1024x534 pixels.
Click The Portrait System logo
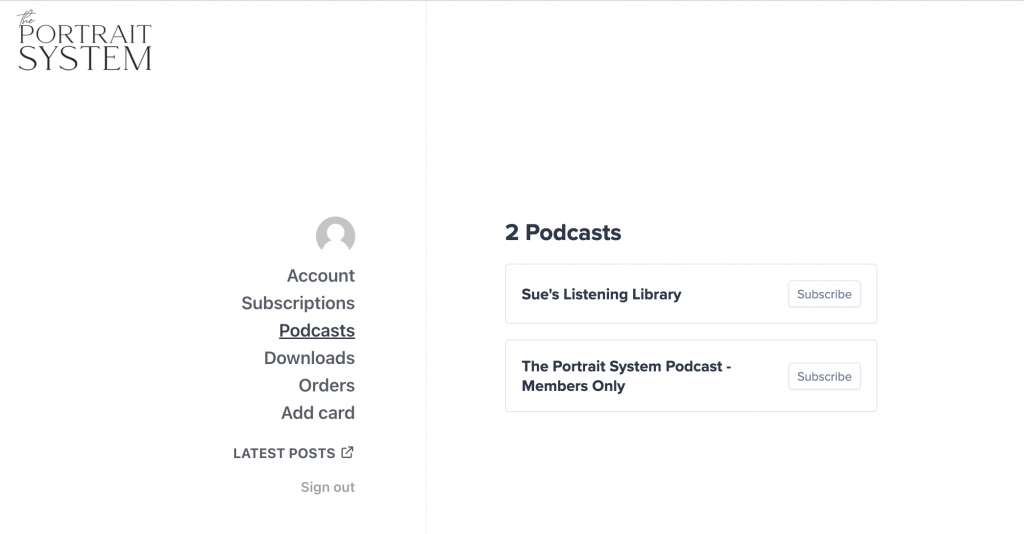point(84,40)
